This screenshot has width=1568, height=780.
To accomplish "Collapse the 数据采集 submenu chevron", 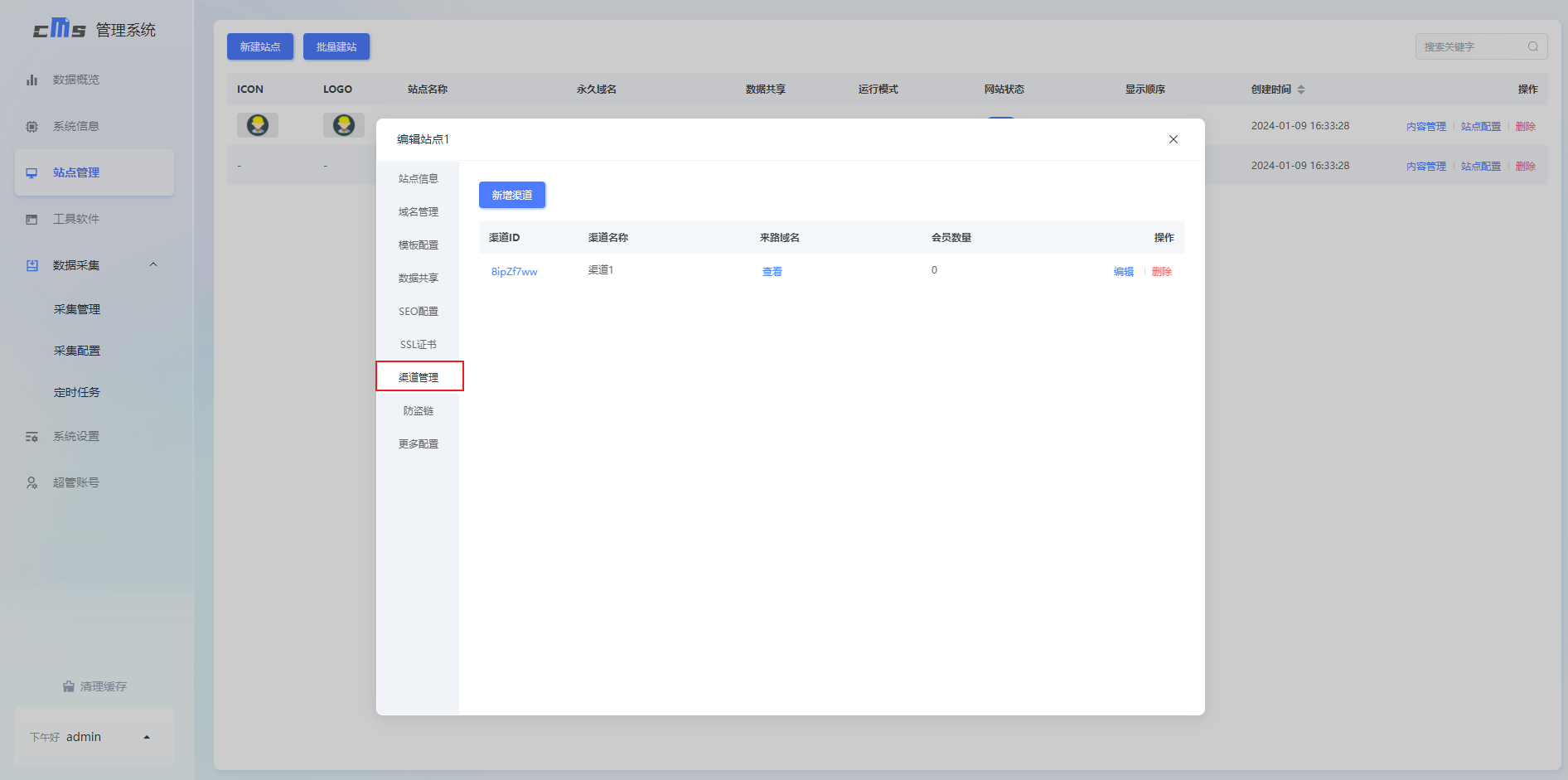I will pyautogui.click(x=152, y=265).
